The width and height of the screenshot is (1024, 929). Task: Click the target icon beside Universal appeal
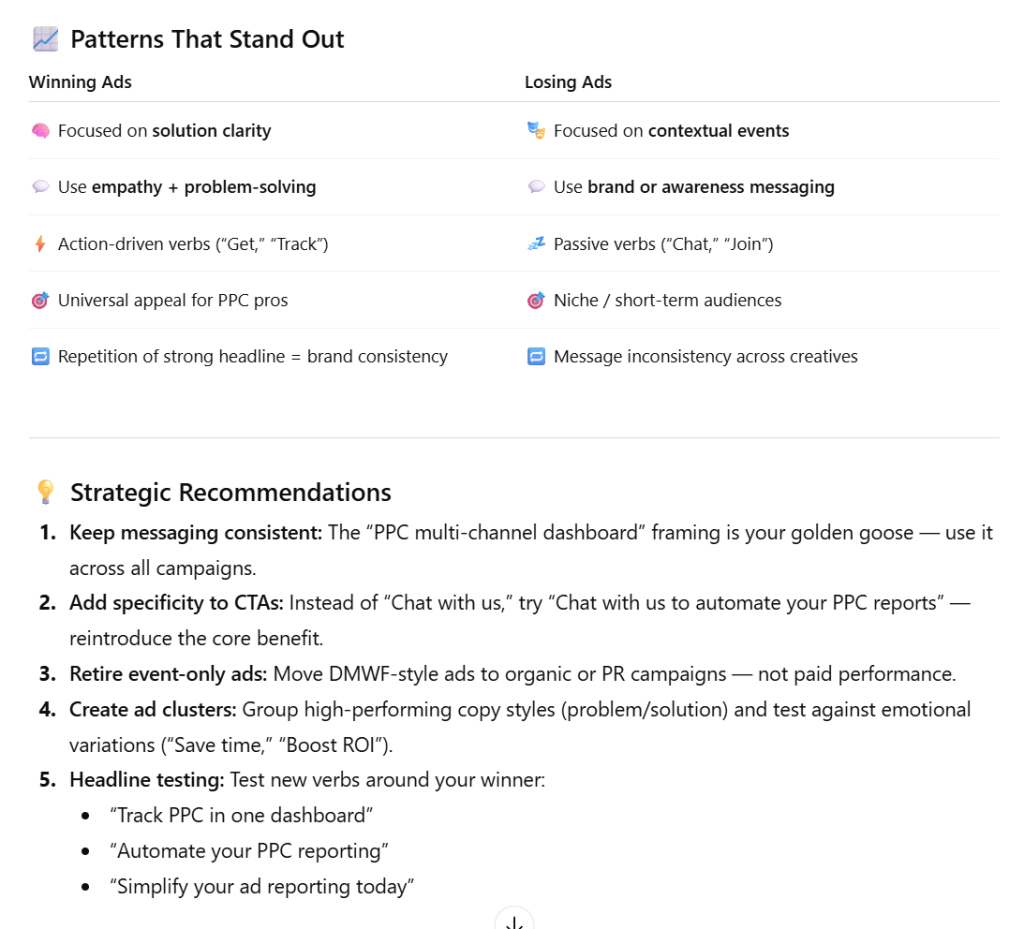pyautogui.click(x=40, y=300)
